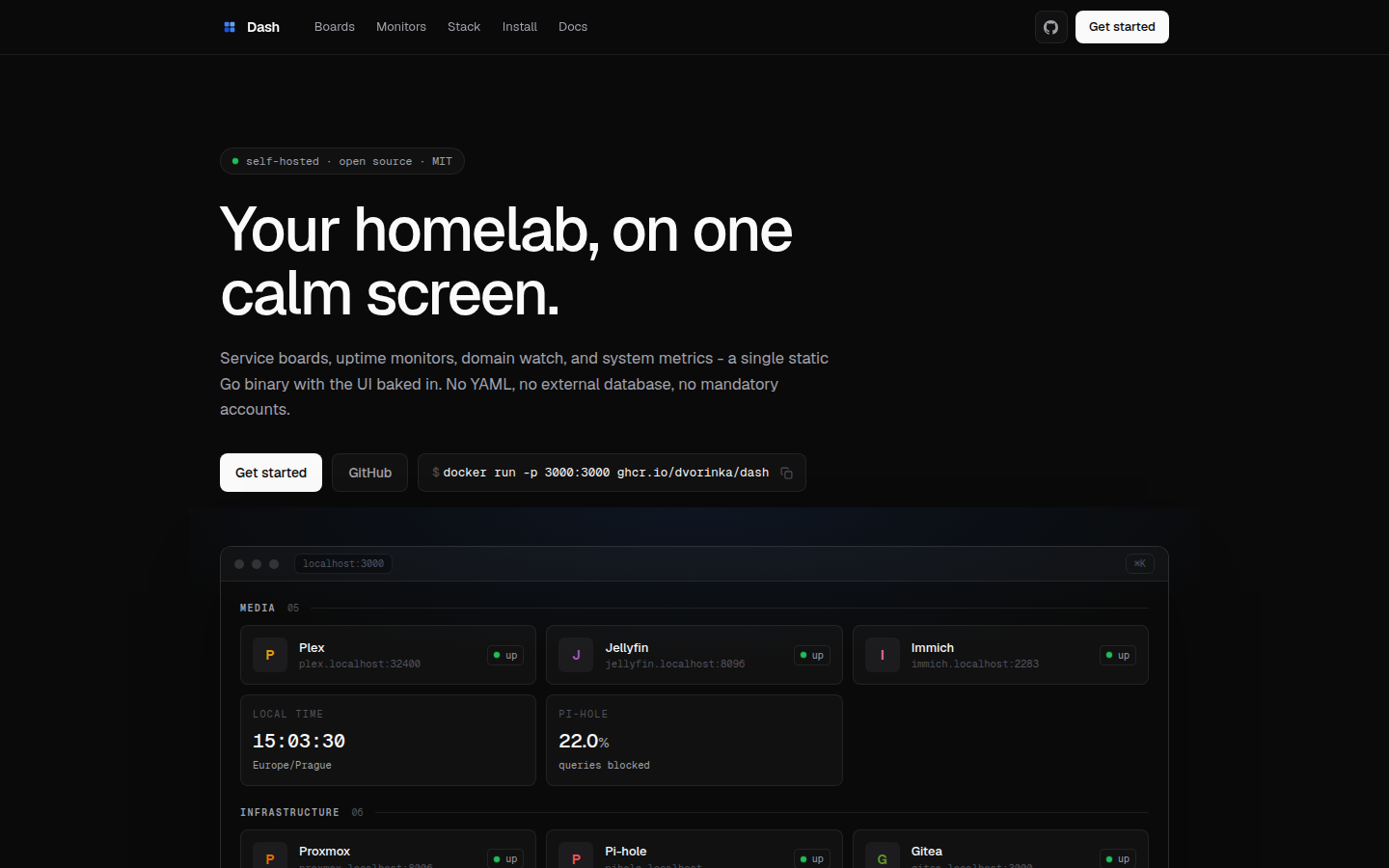1389x868 pixels.
Task: Click Proxmox up status badge
Action: point(505,858)
